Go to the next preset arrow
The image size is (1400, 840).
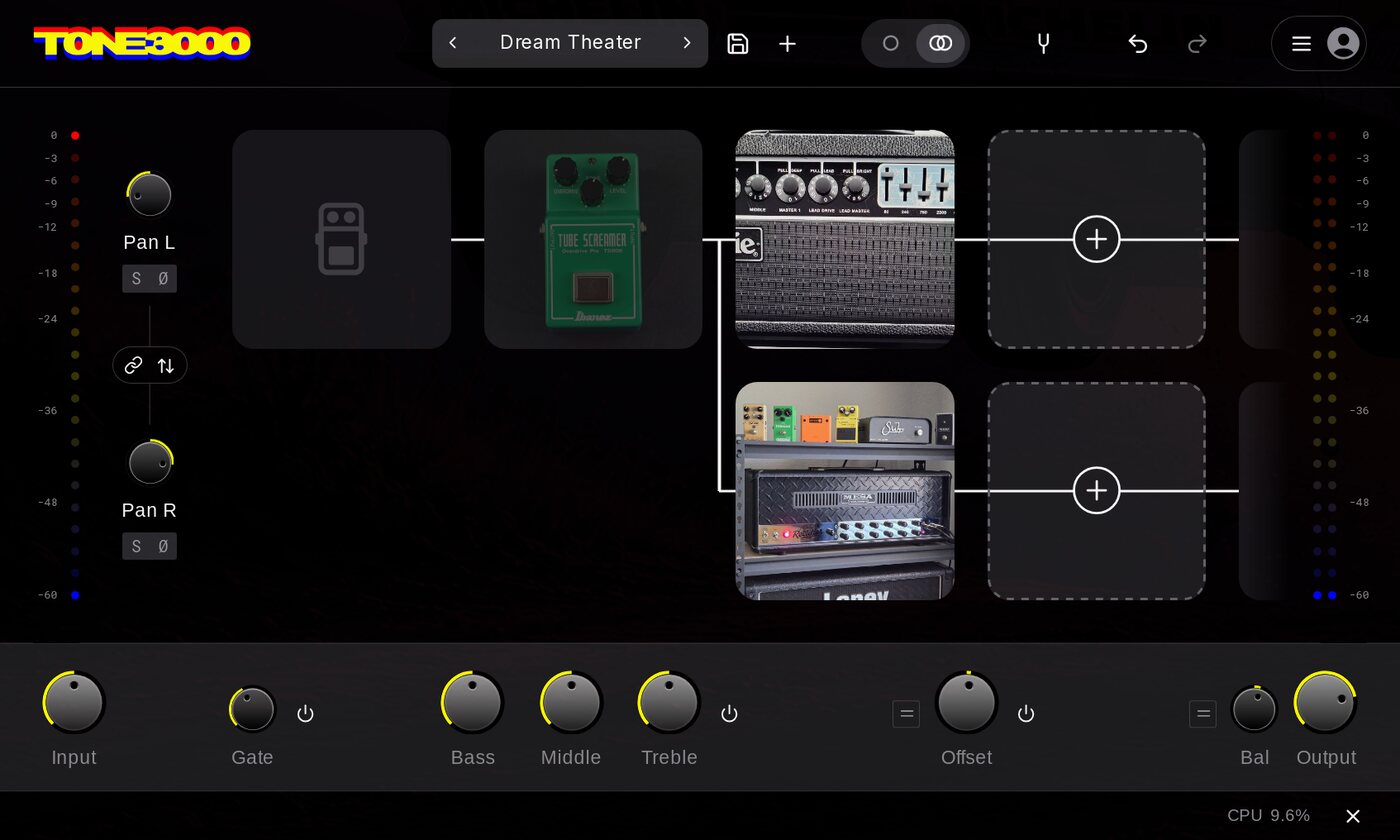(687, 43)
